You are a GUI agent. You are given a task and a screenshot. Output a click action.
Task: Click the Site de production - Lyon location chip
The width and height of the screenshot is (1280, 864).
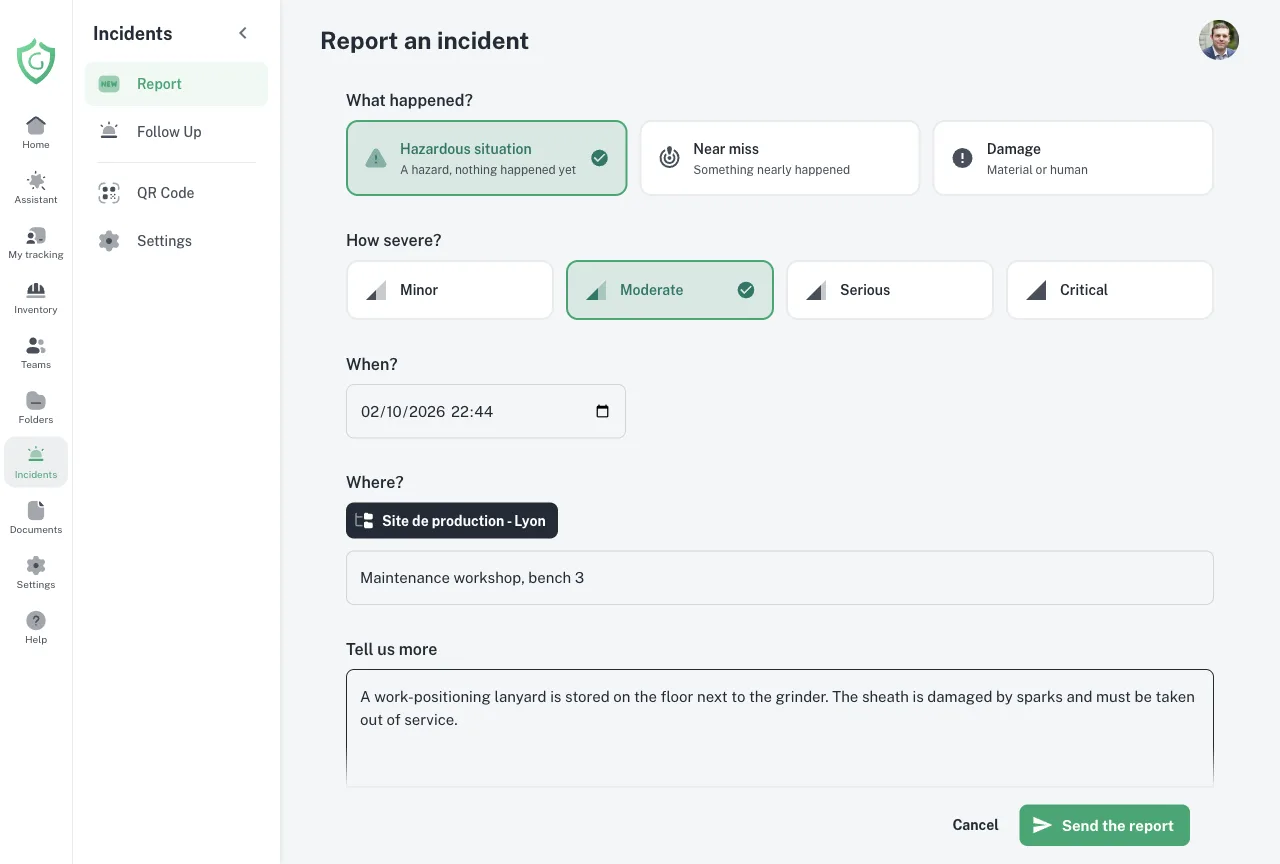pos(452,520)
